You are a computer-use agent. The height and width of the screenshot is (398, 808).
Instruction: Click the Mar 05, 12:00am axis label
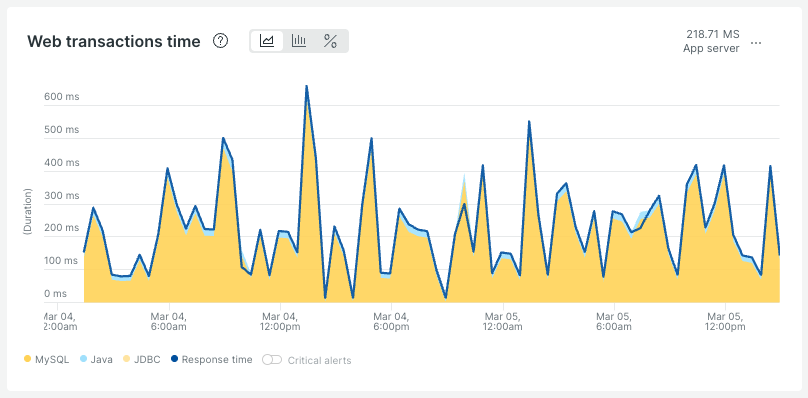click(x=502, y=321)
